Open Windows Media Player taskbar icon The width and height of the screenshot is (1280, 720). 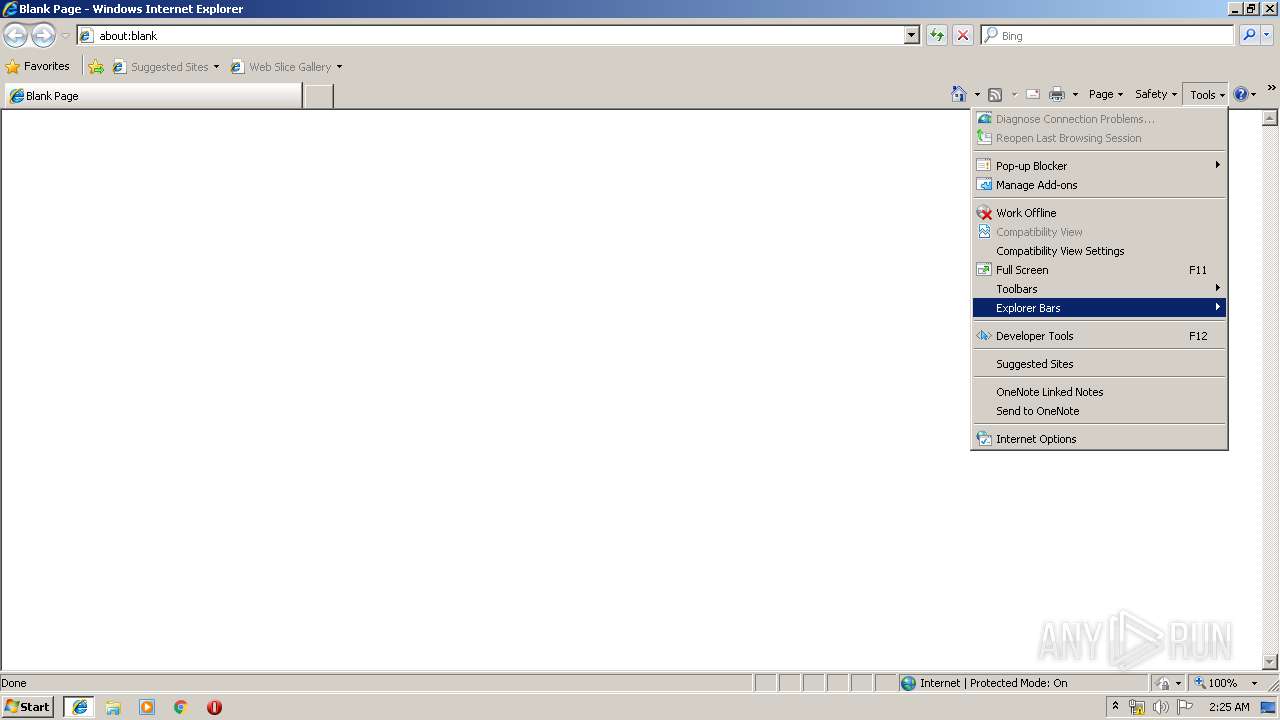coord(147,707)
